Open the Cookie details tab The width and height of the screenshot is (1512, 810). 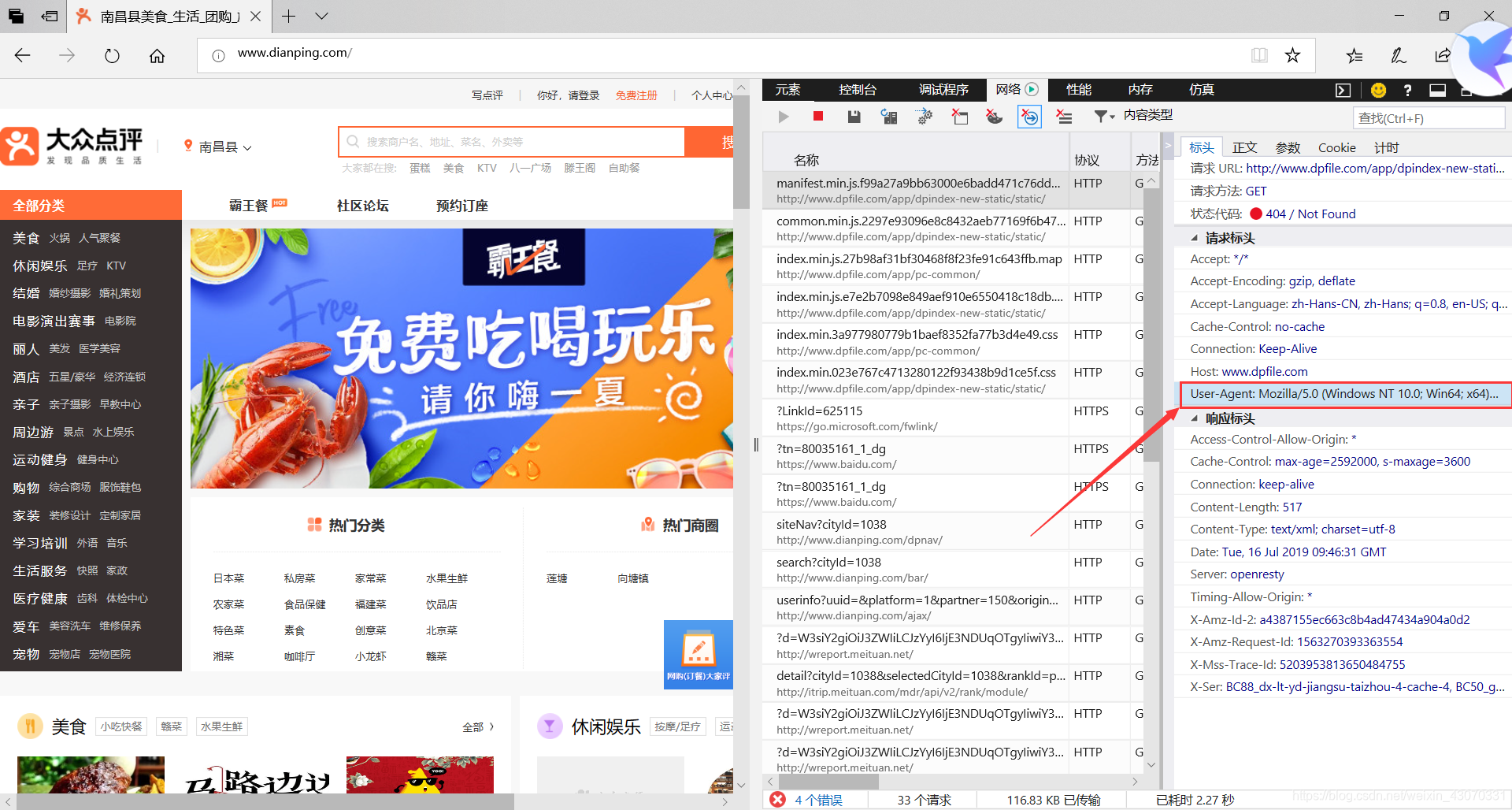click(1337, 147)
